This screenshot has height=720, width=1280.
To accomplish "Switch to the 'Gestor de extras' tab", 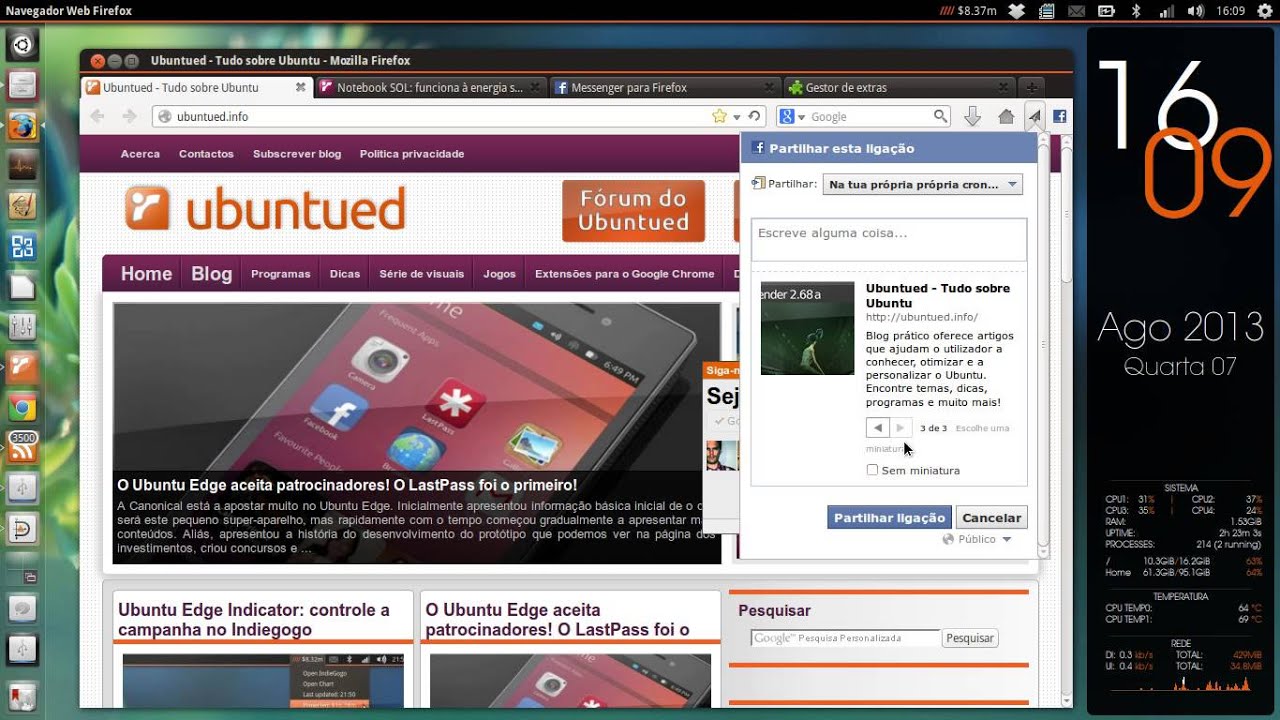I will coord(899,87).
